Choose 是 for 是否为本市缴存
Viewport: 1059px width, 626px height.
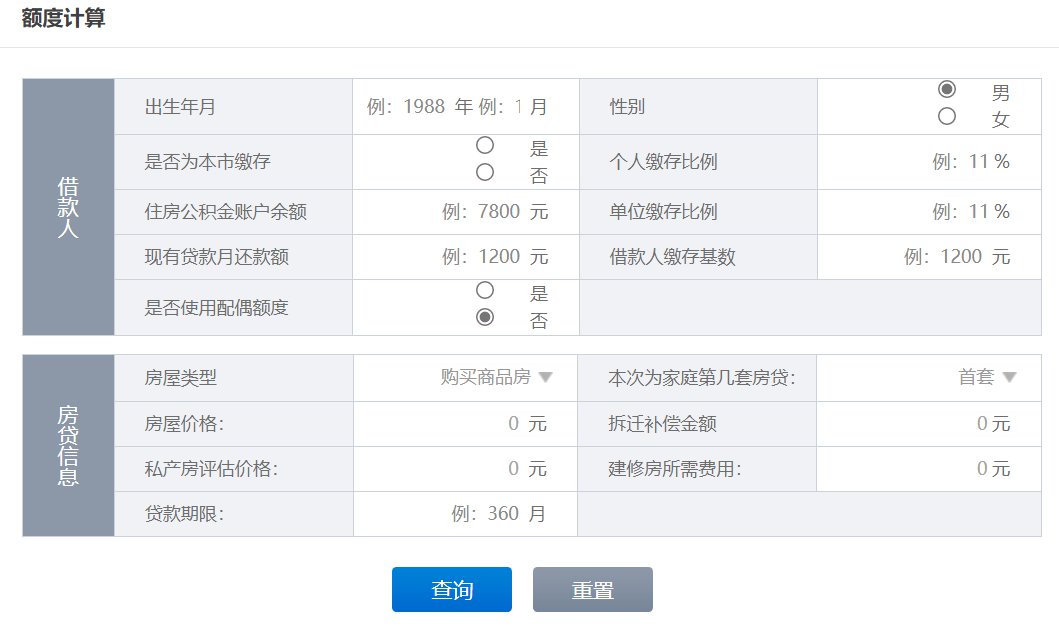(x=485, y=145)
